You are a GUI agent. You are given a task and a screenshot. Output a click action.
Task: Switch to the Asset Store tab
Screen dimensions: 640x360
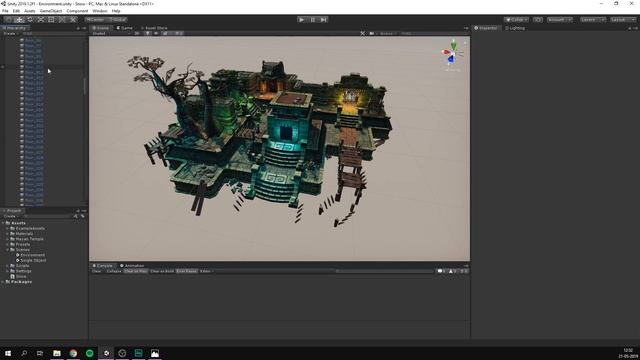click(x=154, y=28)
